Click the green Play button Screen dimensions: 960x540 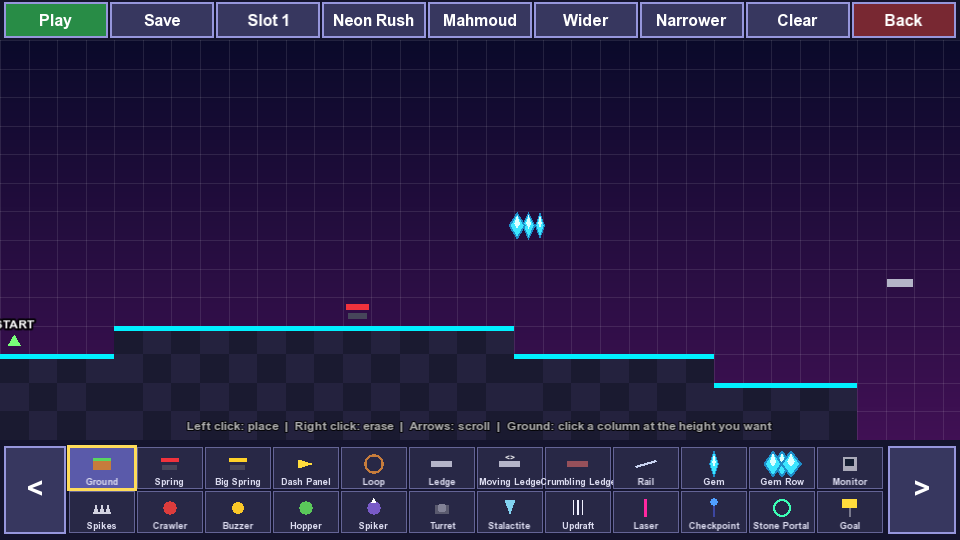pyautogui.click(x=56, y=20)
